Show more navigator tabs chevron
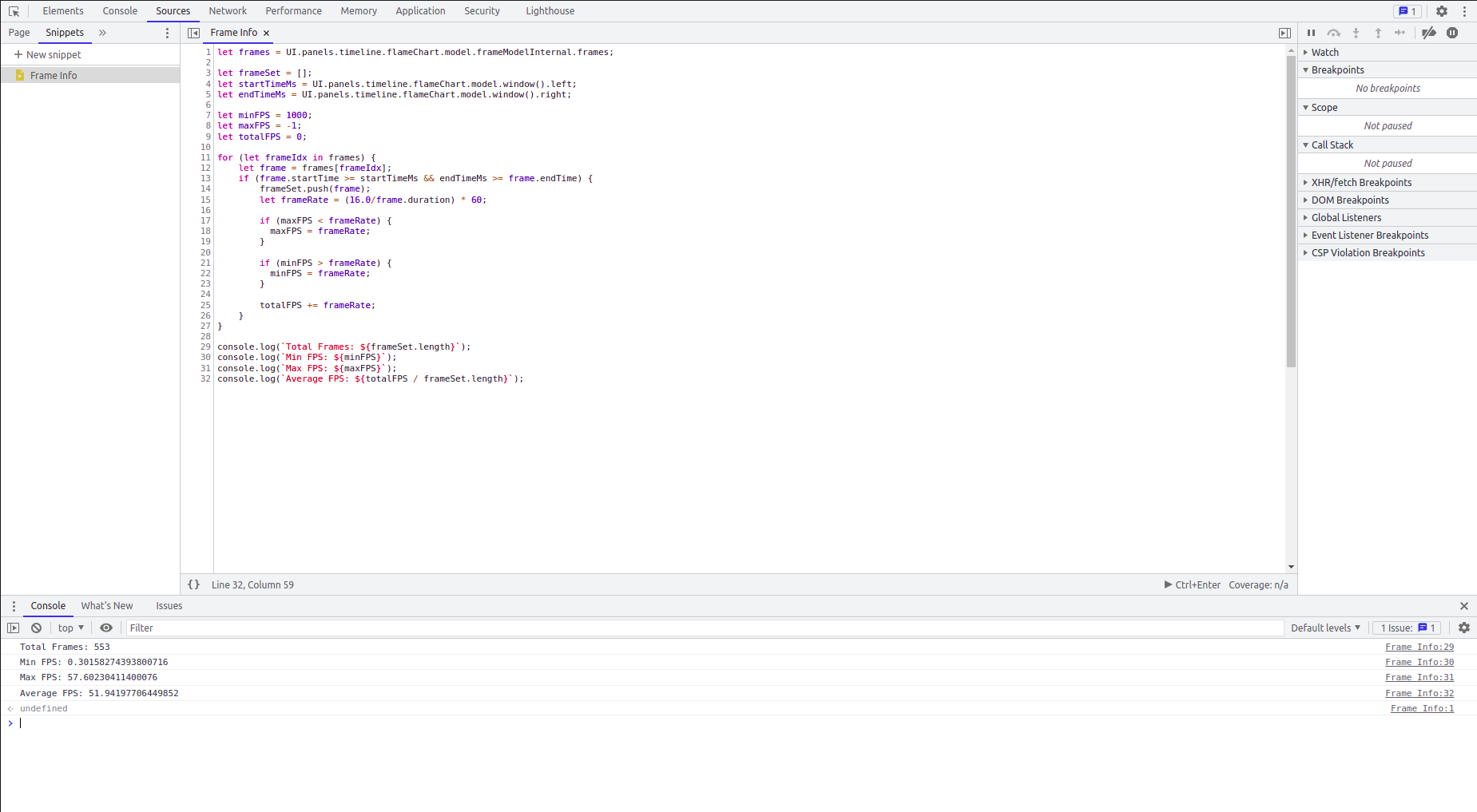This screenshot has height=812, width=1477. tap(102, 33)
